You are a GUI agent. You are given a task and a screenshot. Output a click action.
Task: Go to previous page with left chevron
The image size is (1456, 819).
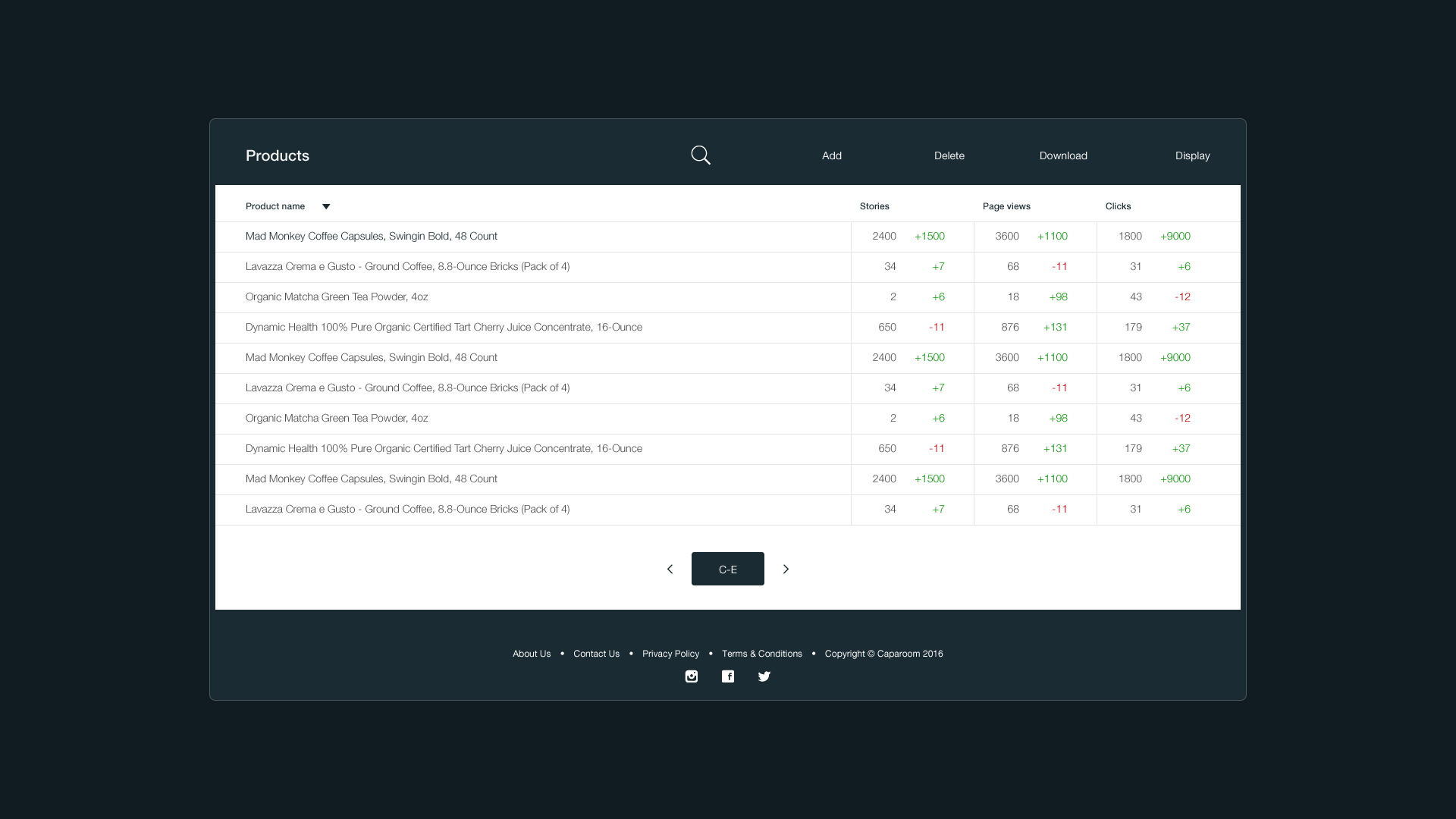pos(670,569)
